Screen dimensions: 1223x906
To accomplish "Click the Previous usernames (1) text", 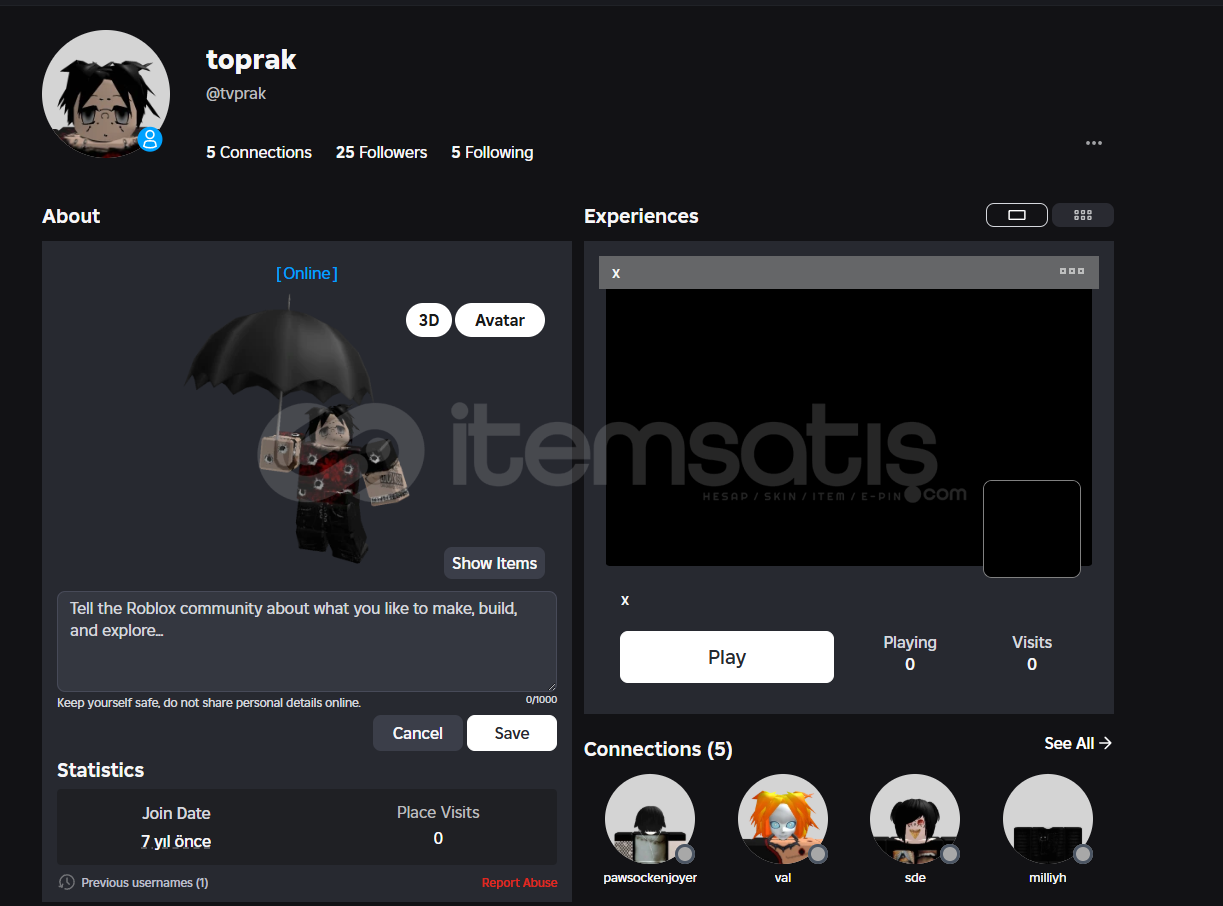I will coord(145,882).
